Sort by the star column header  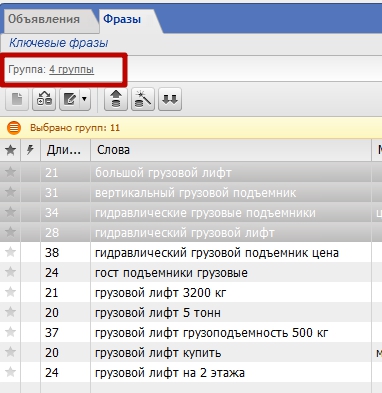(10, 150)
